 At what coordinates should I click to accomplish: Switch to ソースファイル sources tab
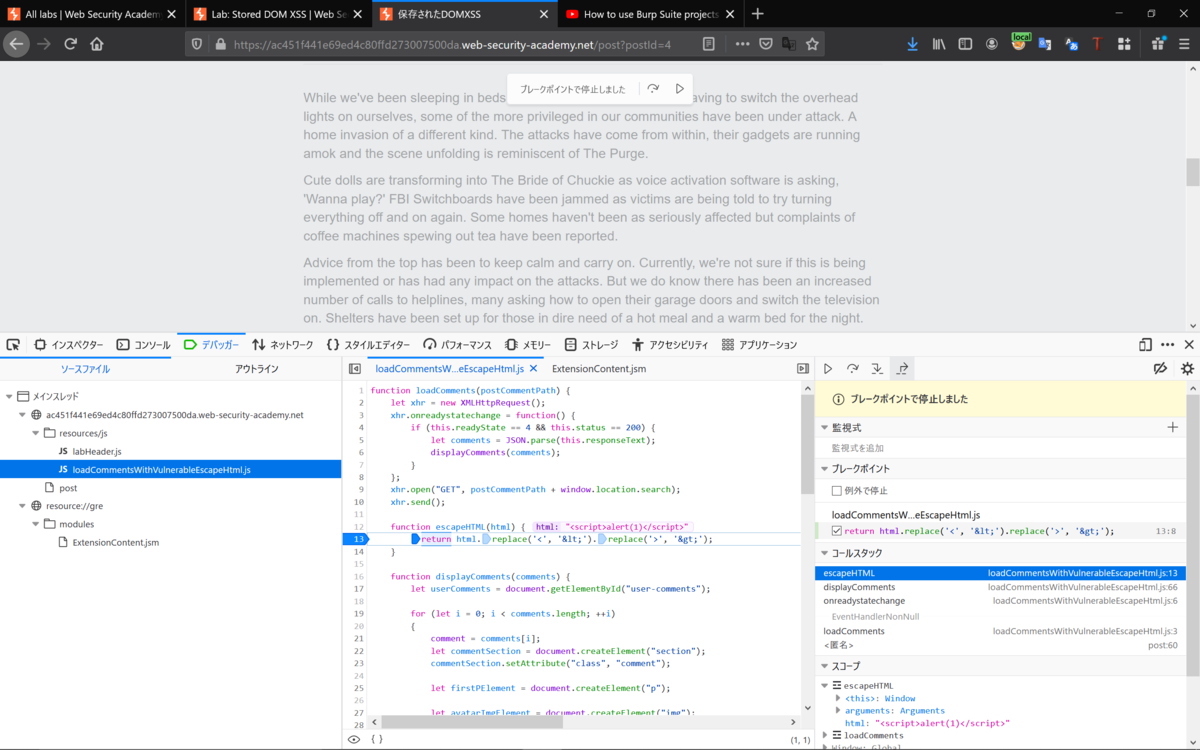click(85, 369)
